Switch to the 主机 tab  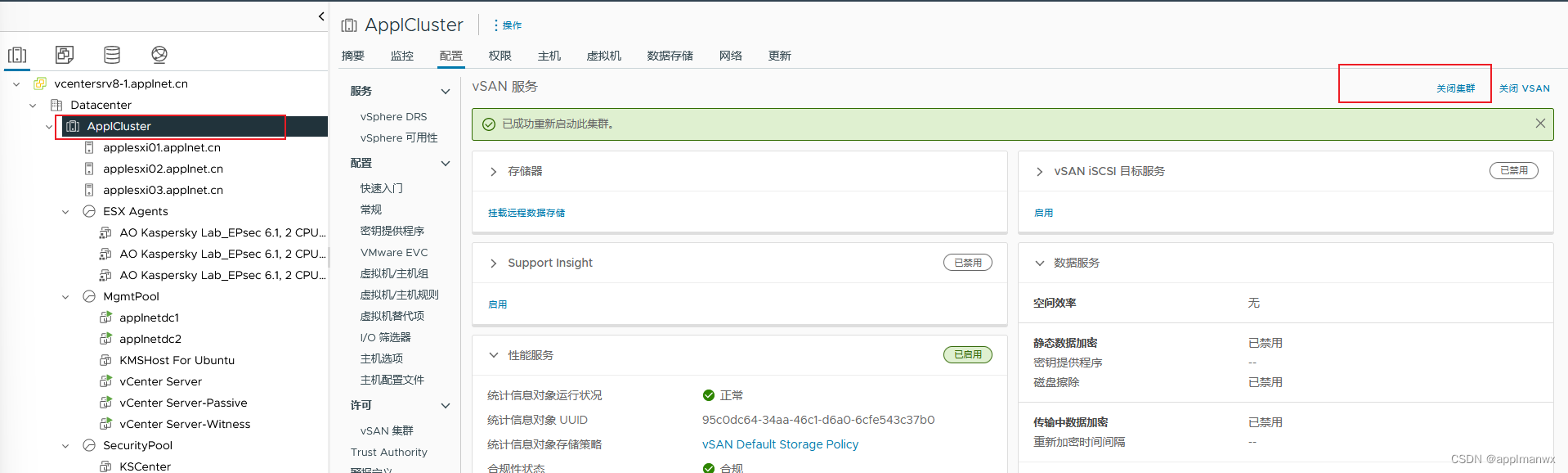pos(549,56)
